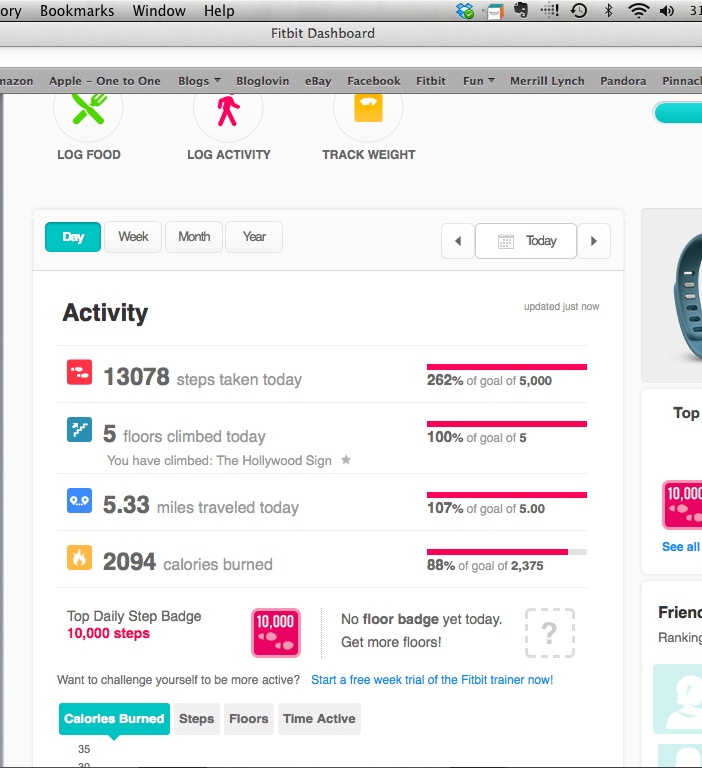The image size is (702, 768).
Task: Click the Bluetooth menu bar icon
Action: click(x=608, y=10)
